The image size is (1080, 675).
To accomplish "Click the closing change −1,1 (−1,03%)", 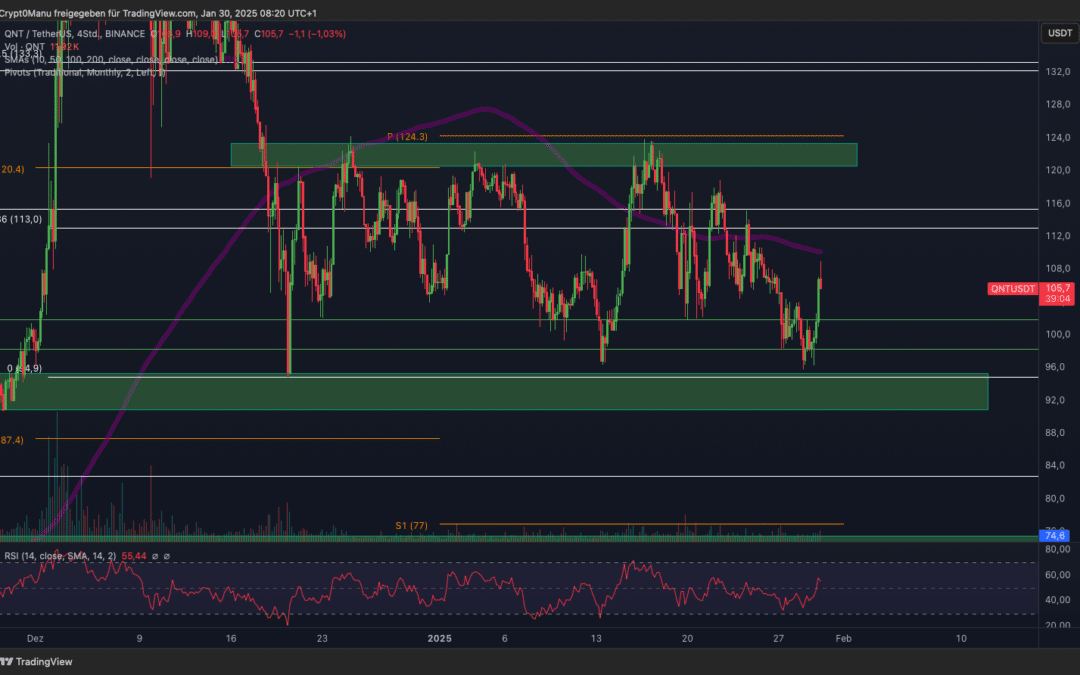I will 317,34.
